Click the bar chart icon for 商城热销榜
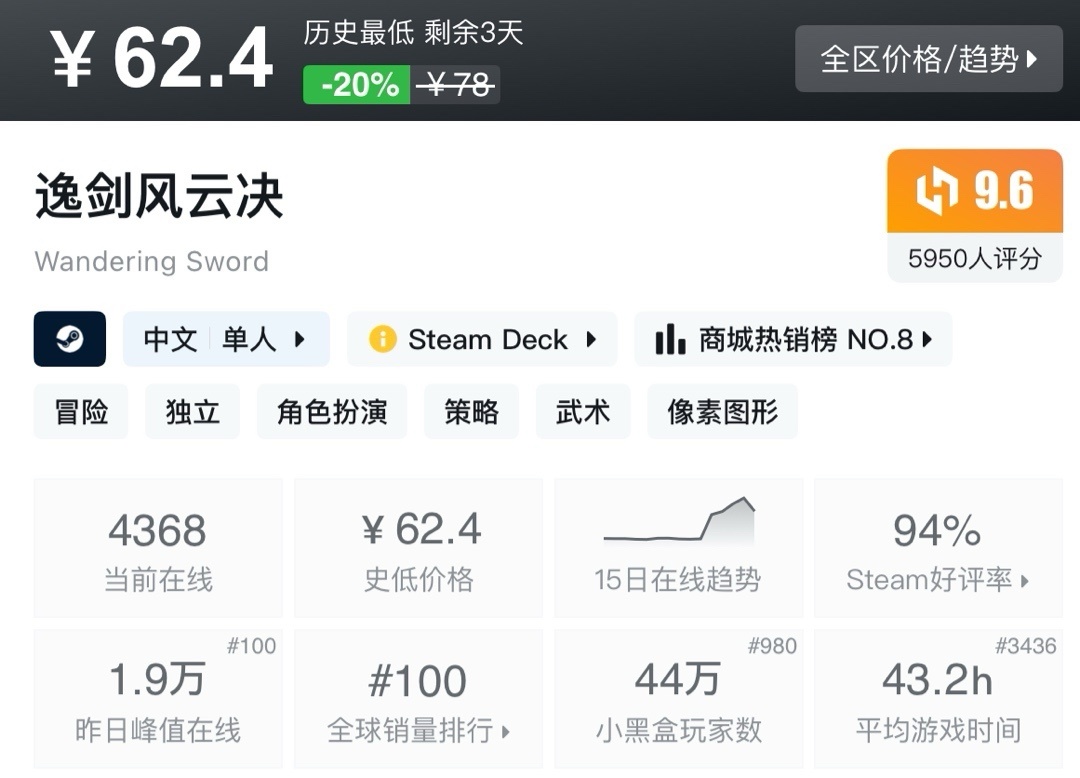Viewport: 1080px width, 778px height. click(x=669, y=339)
